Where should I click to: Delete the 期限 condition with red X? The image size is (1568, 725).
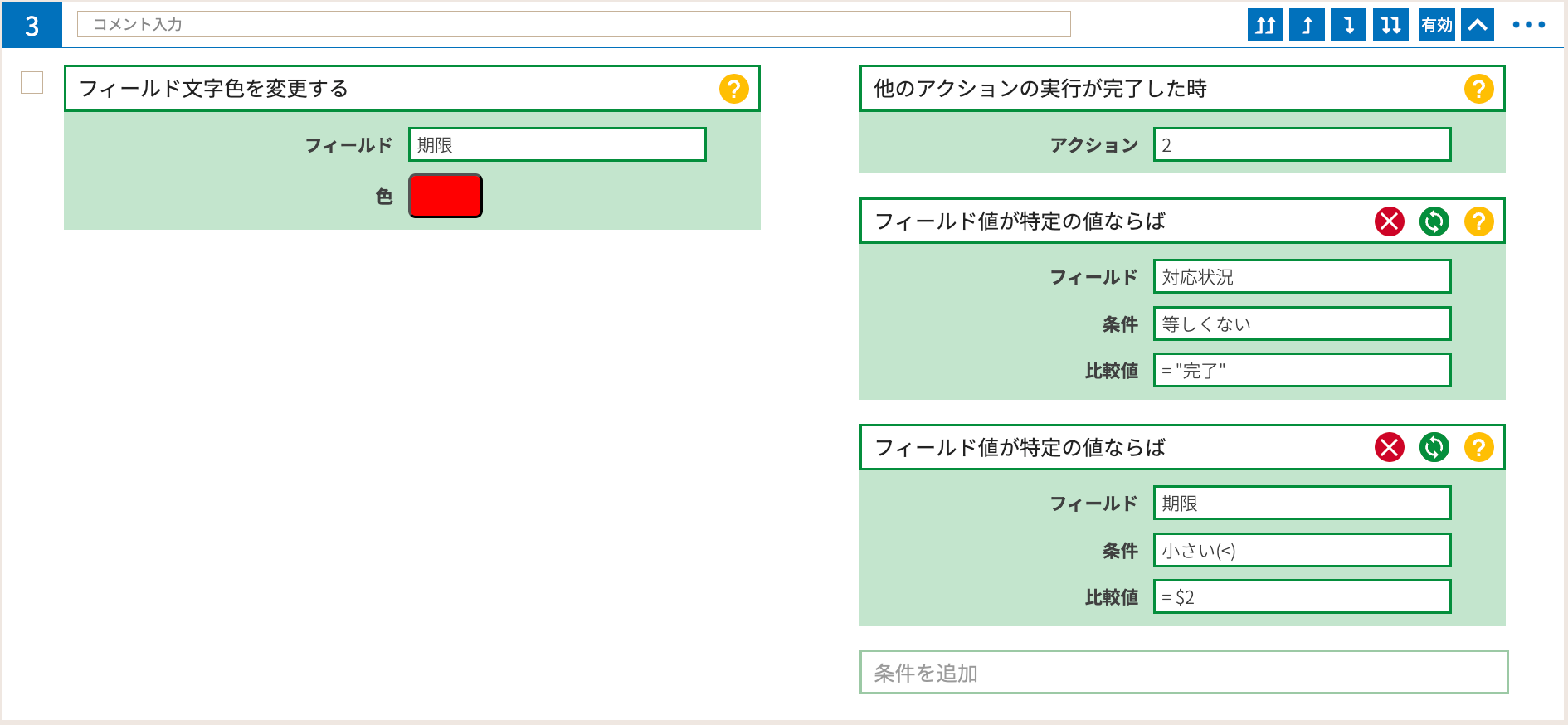tap(1390, 448)
